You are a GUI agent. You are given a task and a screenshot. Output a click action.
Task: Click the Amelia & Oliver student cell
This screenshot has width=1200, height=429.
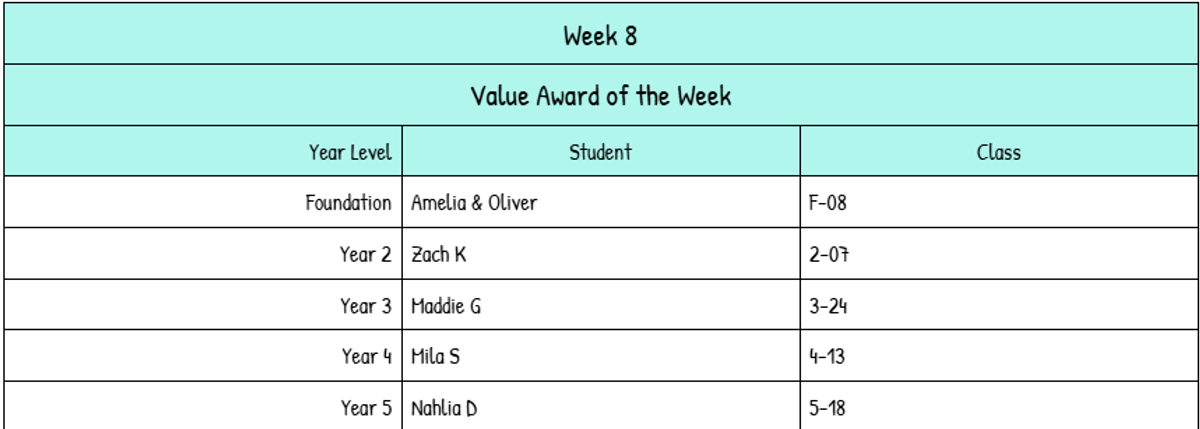[x=474, y=203]
